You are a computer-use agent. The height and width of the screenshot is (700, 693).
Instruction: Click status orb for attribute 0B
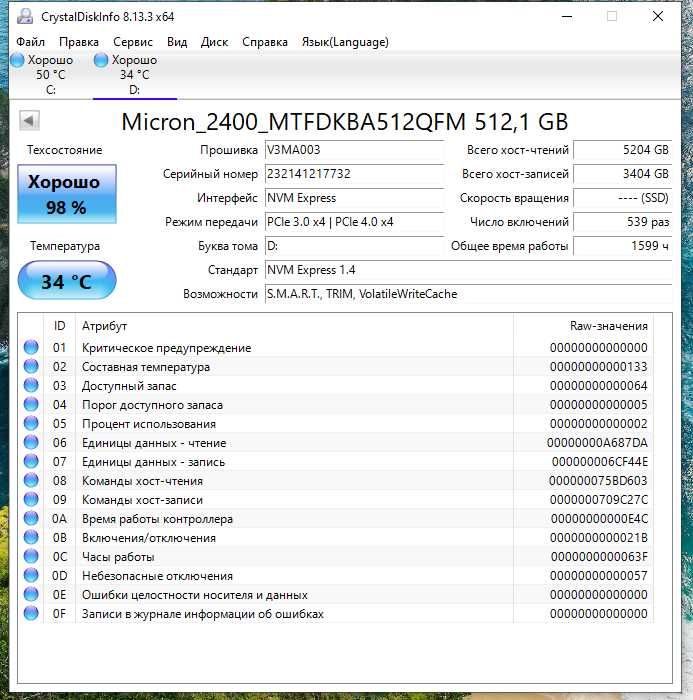click(x=31, y=538)
